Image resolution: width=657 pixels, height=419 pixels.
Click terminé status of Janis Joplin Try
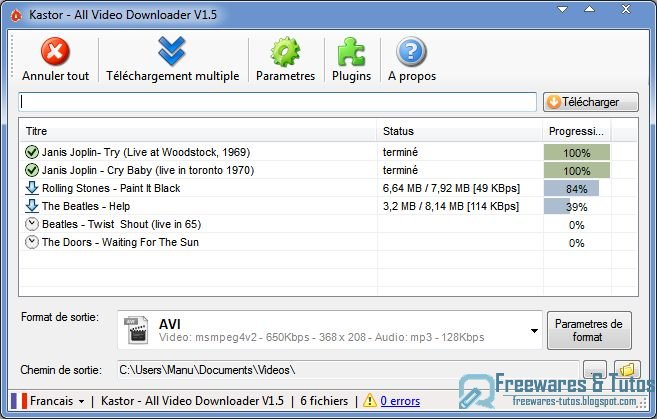400,152
